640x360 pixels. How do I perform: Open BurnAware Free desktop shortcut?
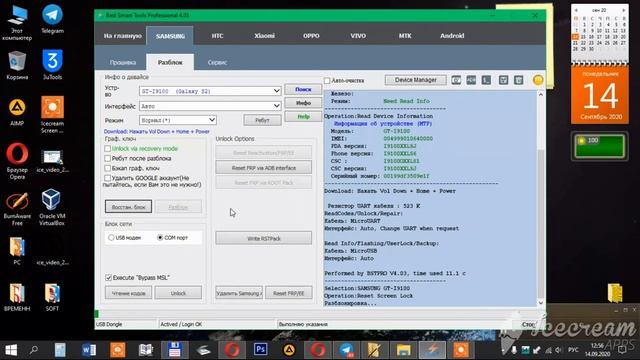tap(17, 207)
